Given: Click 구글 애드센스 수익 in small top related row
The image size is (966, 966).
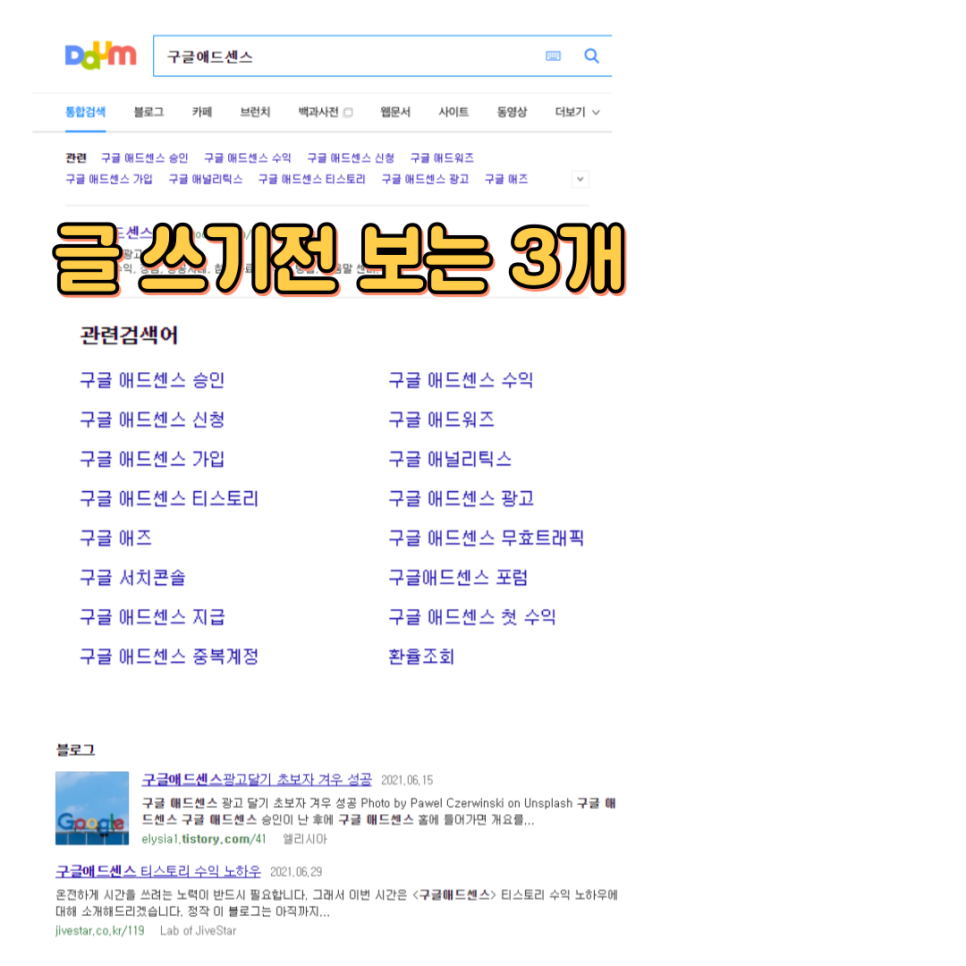Looking at the screenshot, I should click(247, 158).
